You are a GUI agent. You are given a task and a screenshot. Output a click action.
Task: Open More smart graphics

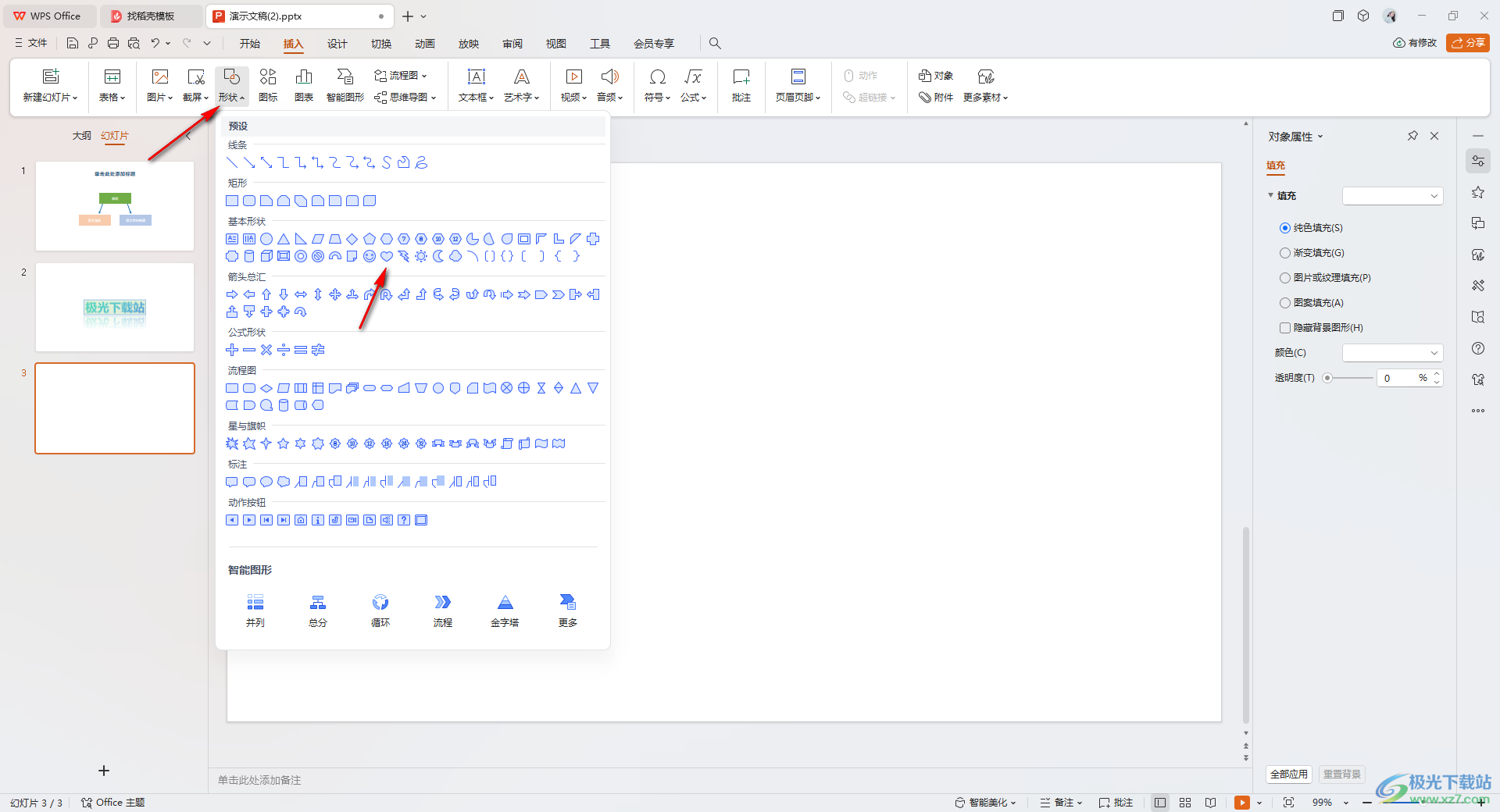[x=568, y=611]
